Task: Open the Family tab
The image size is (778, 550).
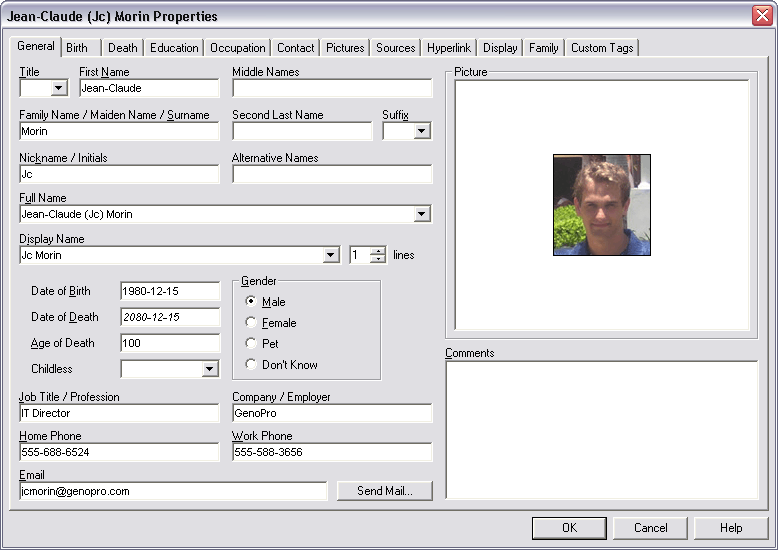Action: coord(543,48)
